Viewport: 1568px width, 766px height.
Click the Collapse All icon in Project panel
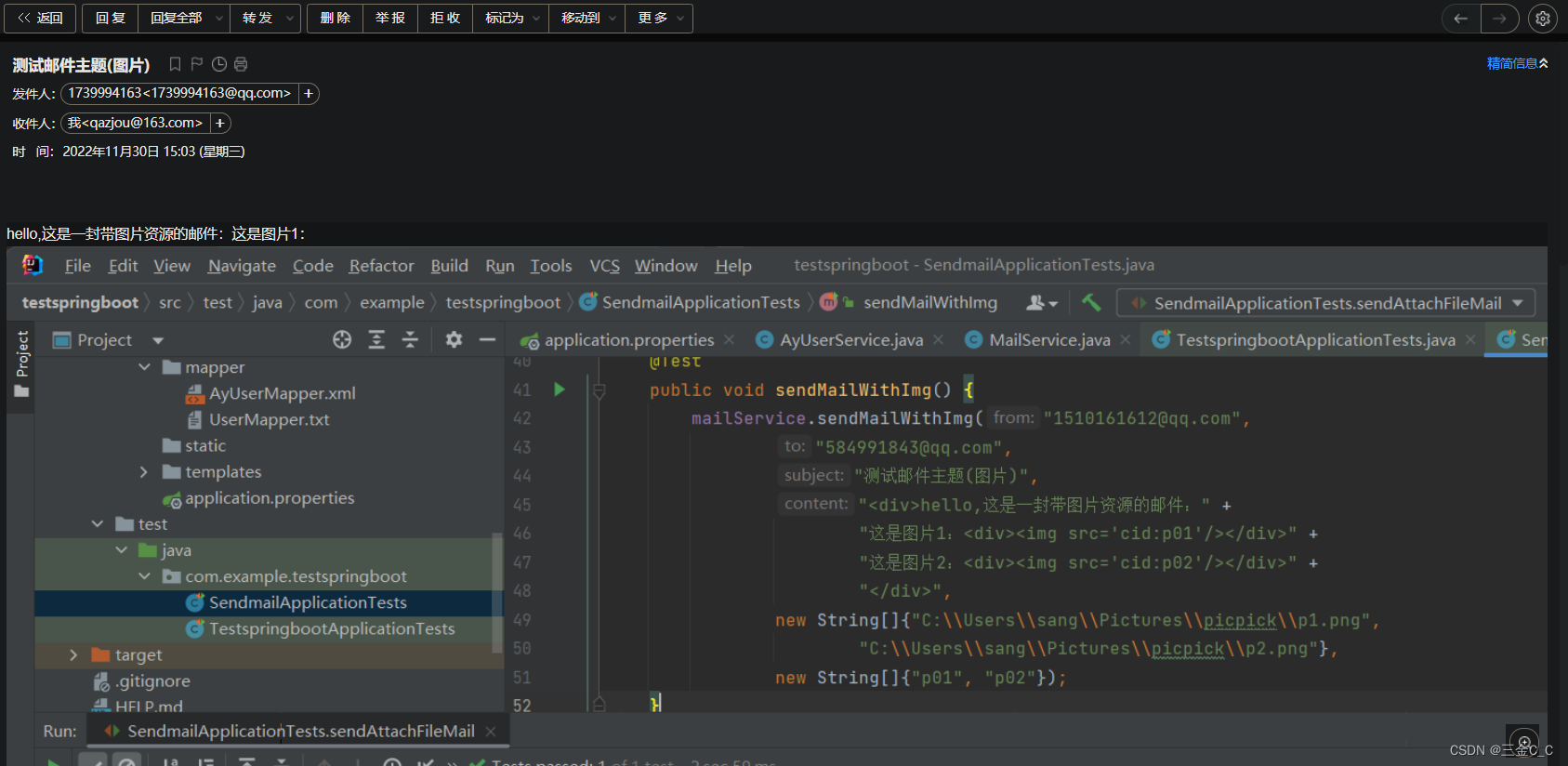(410, 339)
